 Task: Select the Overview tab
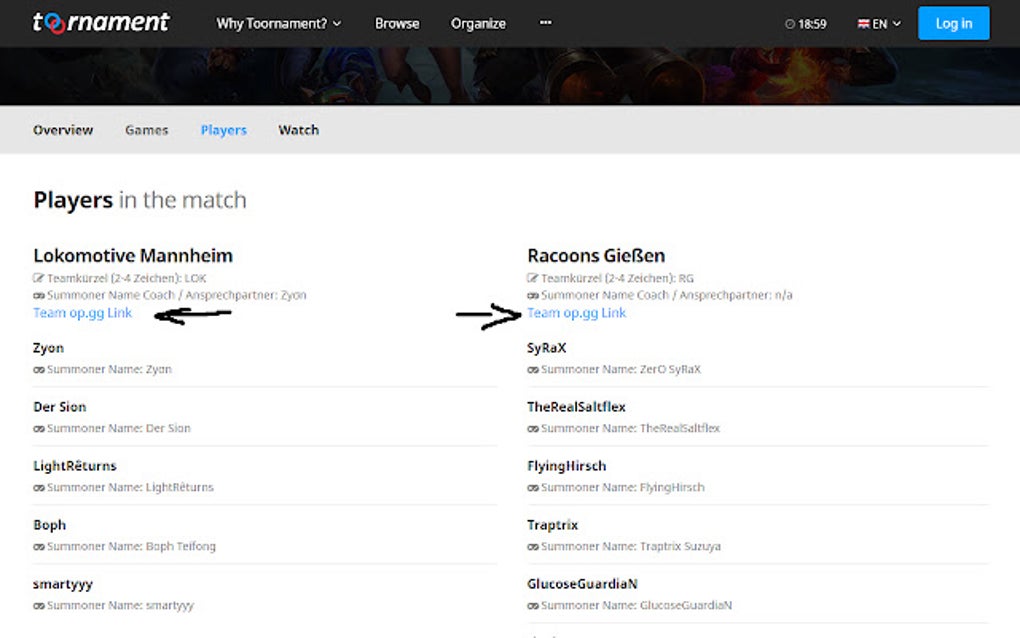62,130
